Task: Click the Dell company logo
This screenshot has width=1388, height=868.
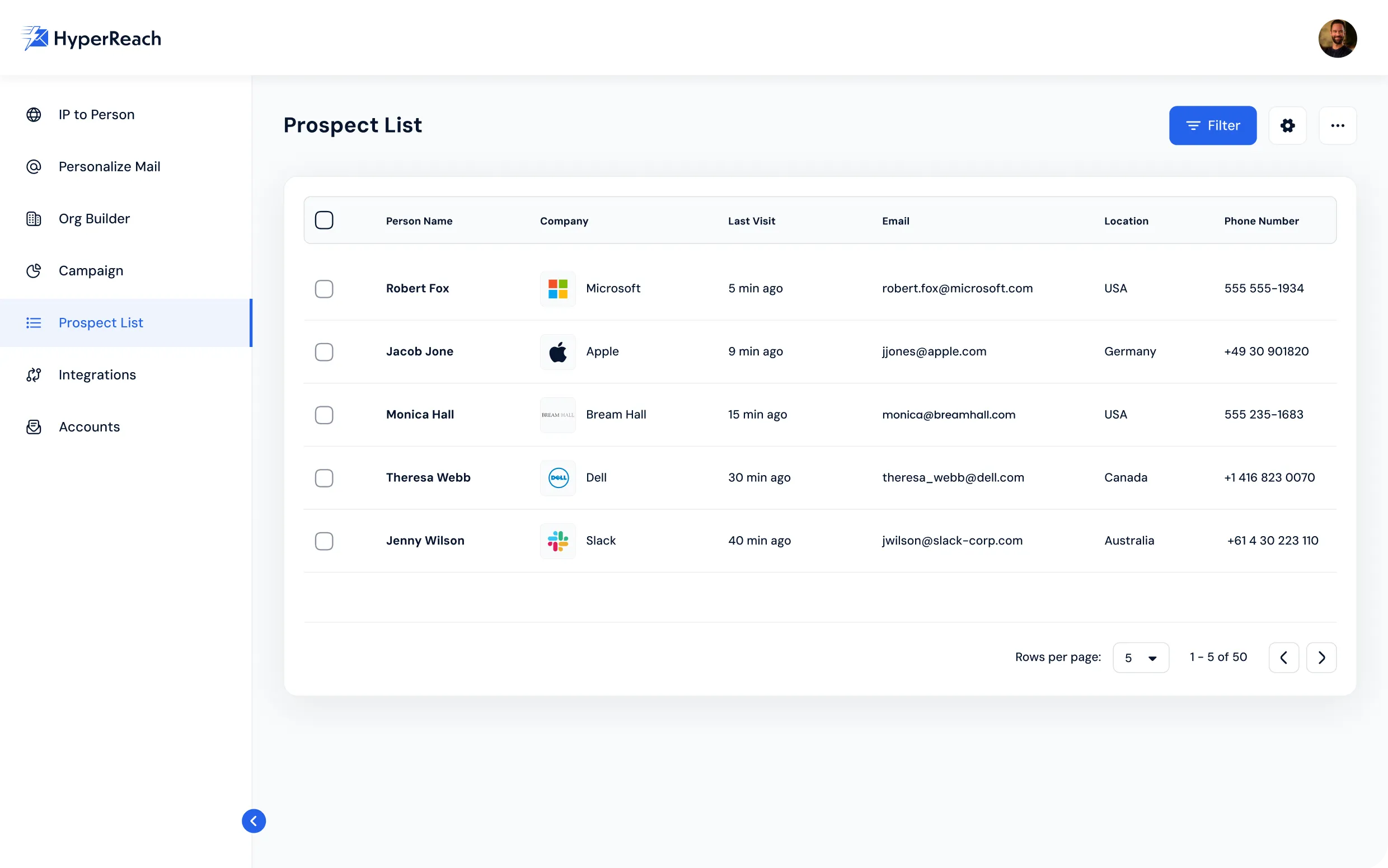Action: click(557, 477)
